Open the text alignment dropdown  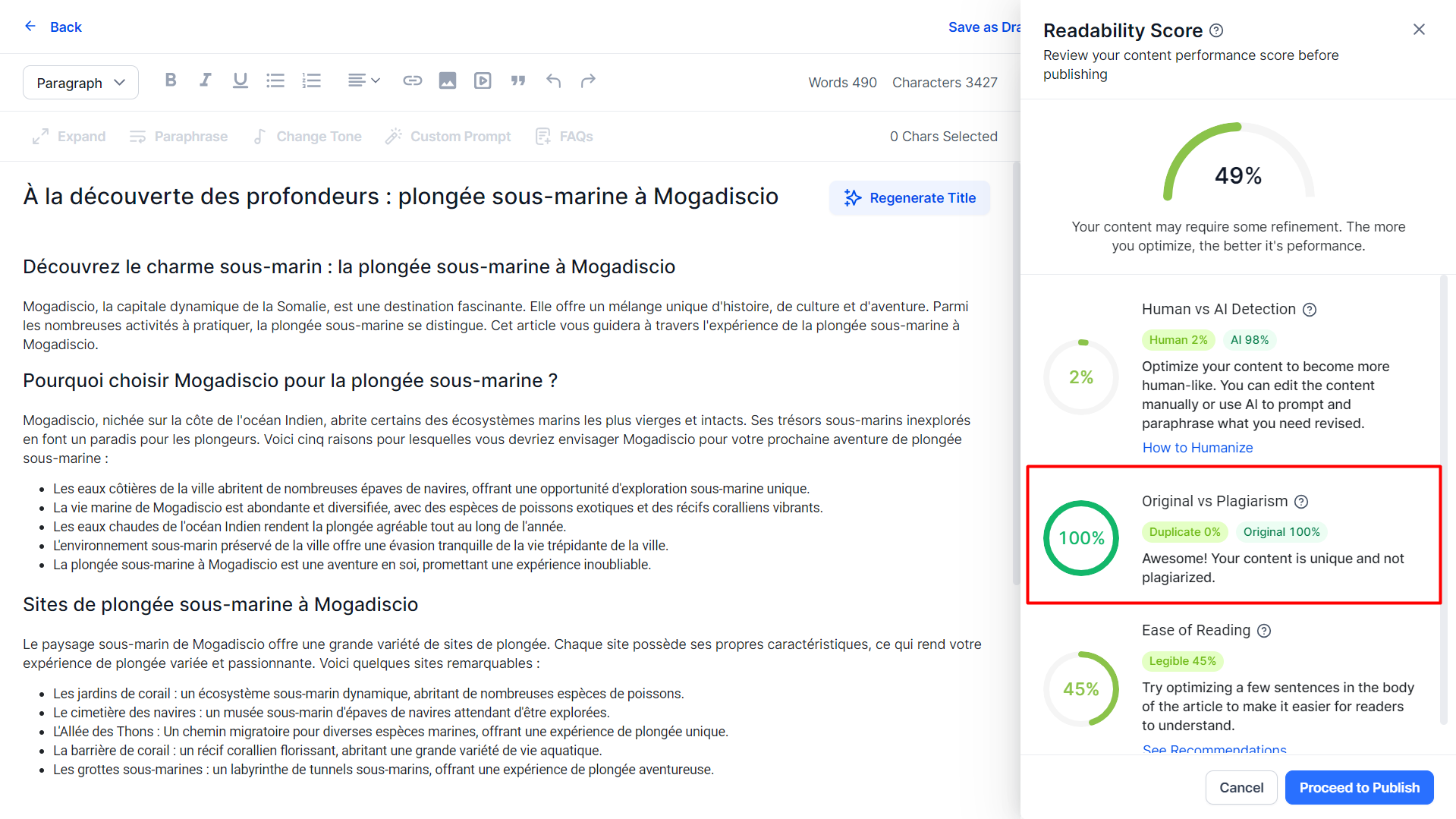pos(364,80)
